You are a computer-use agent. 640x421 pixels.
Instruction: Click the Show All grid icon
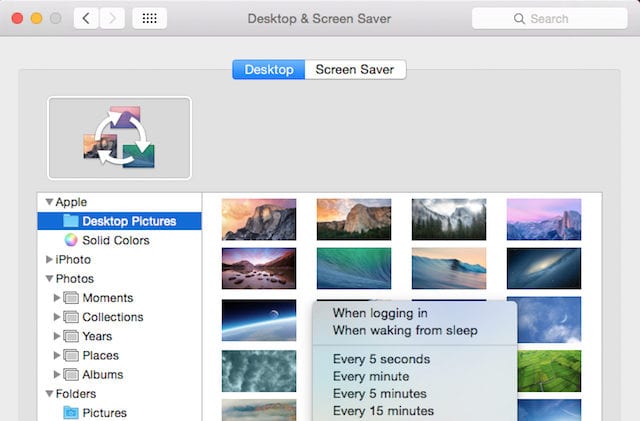point(149,18)
